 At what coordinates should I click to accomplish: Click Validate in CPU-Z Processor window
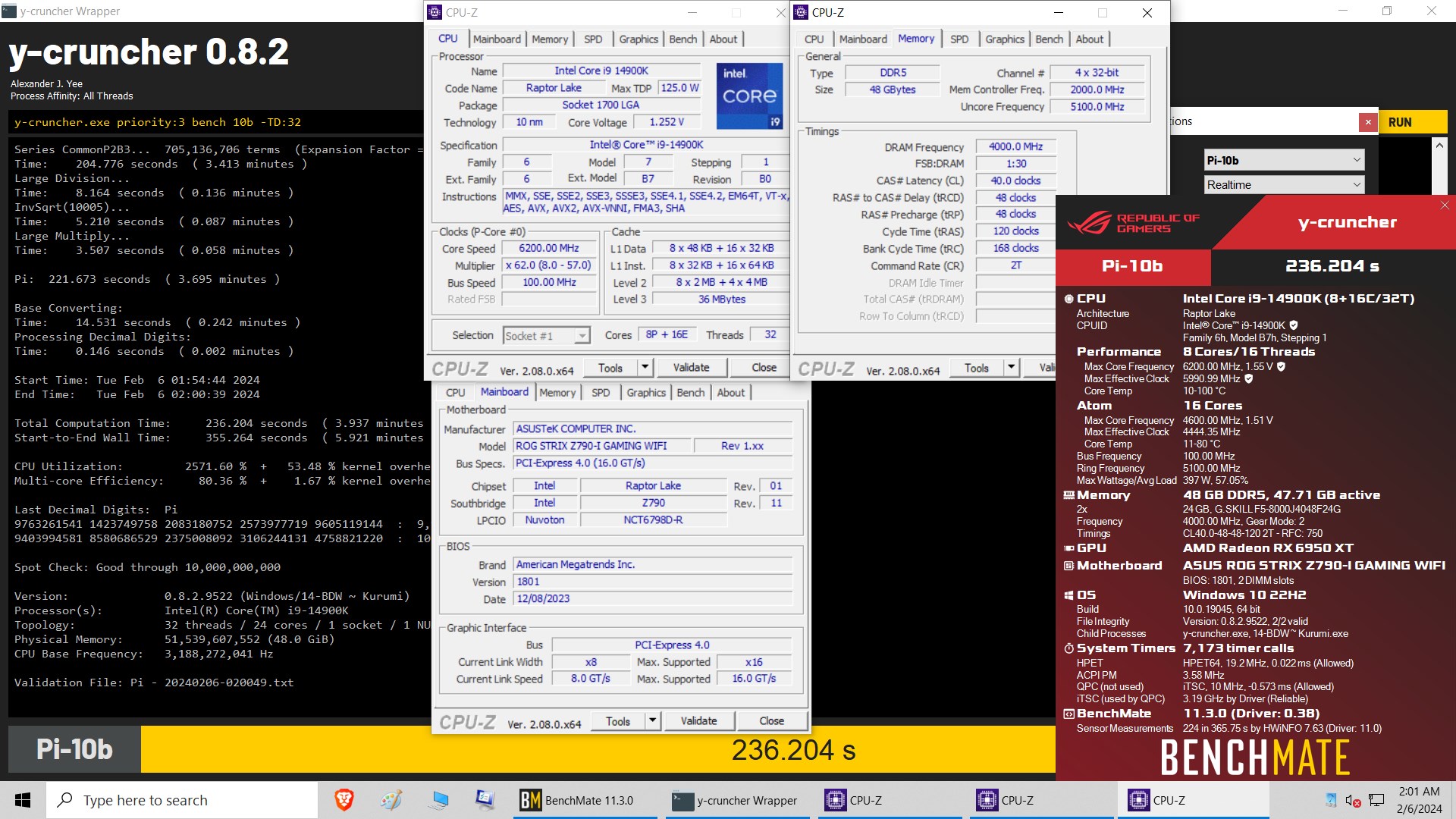(x=691, y=368)
